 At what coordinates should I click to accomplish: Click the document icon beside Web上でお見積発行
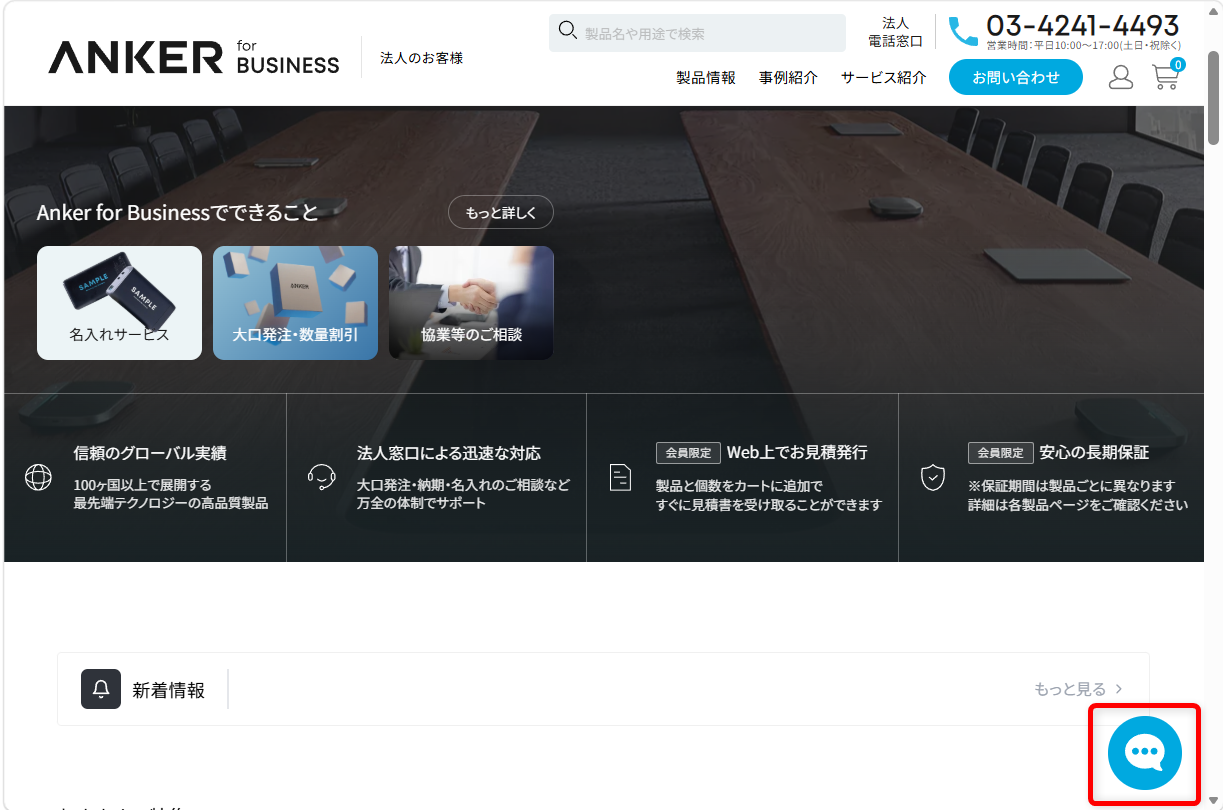[620, 477]
